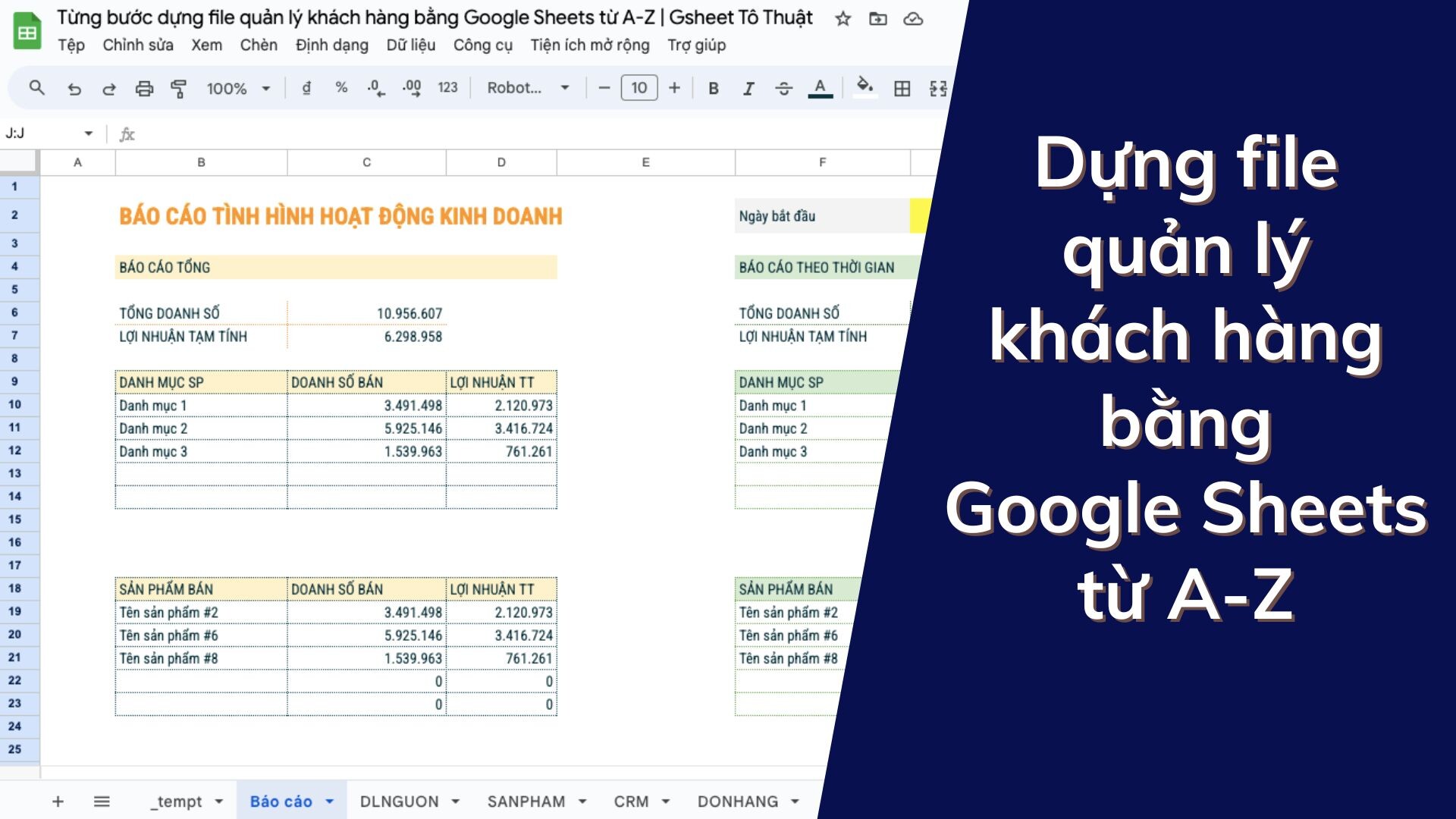The width and height of the screenshot is (1456, 819).
Task: Click the Print icon in the toolbar
Action: click(x=144, y=88)
